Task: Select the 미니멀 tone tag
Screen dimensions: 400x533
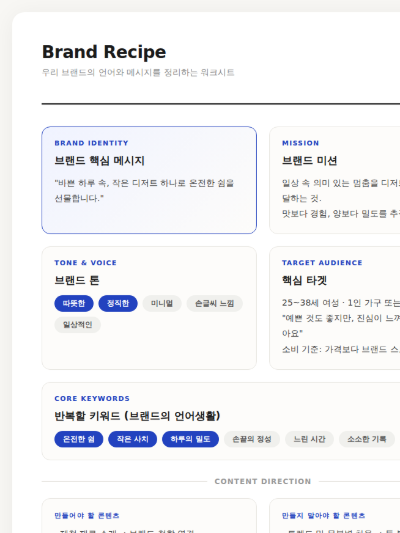Action: tap(162, 303)
